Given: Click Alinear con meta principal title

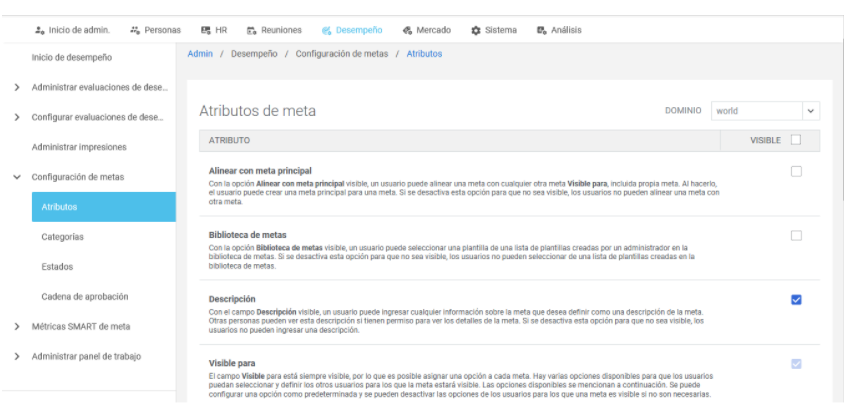Looking at the screenshot, I should coord(260,171).
